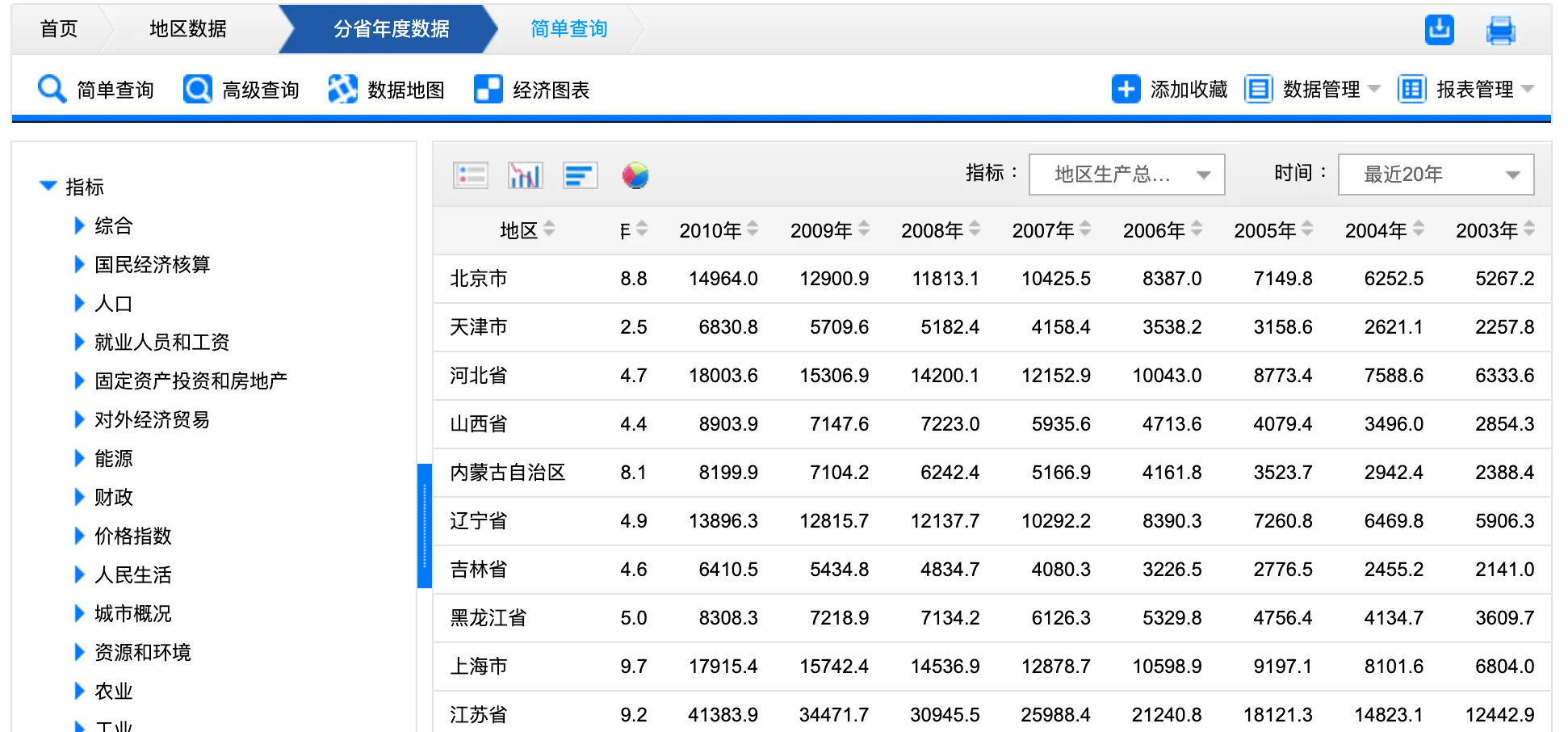Expand the 资源和环境 tree node

(x=79, y=652)
